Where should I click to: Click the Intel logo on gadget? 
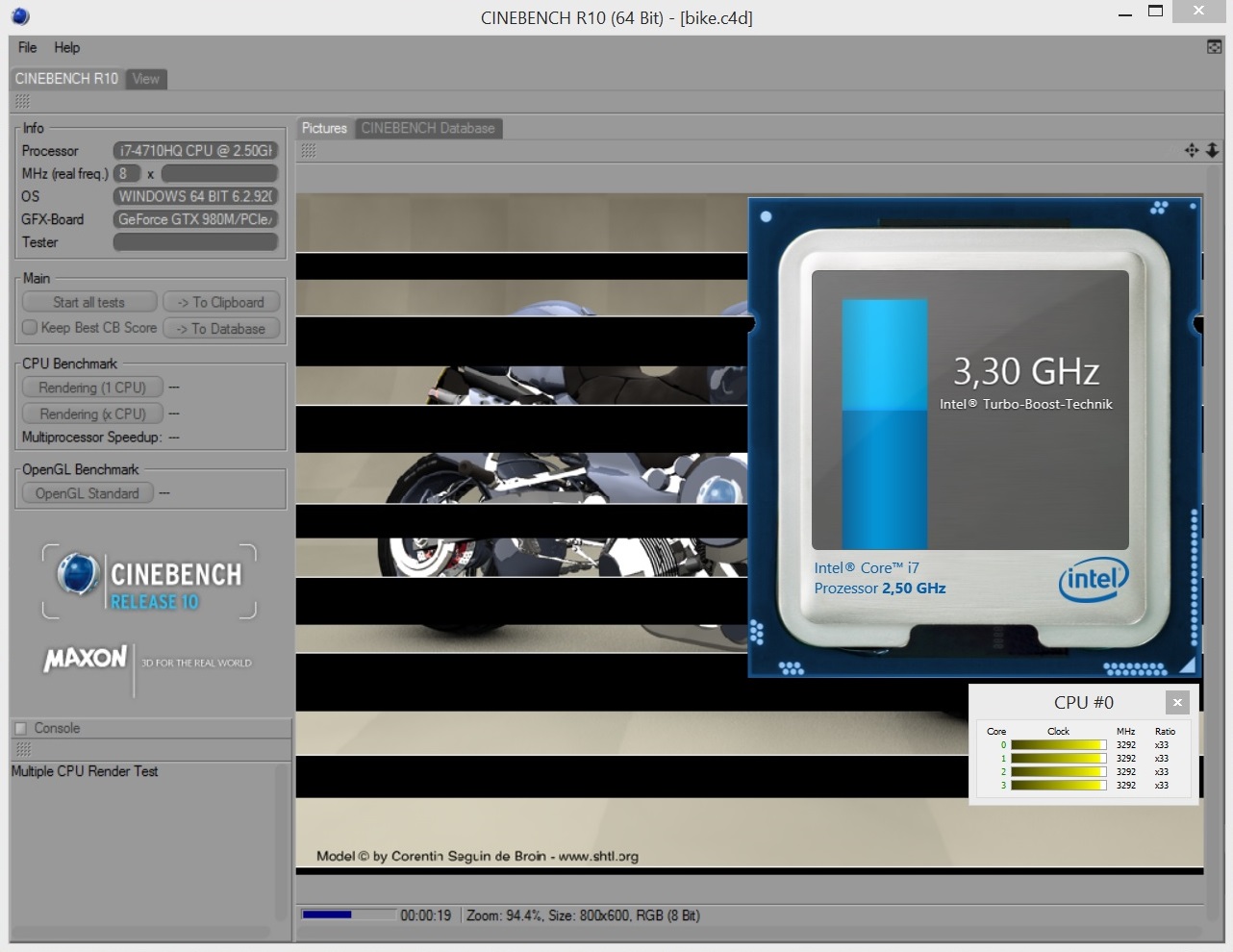click(x=1094, y=579)
